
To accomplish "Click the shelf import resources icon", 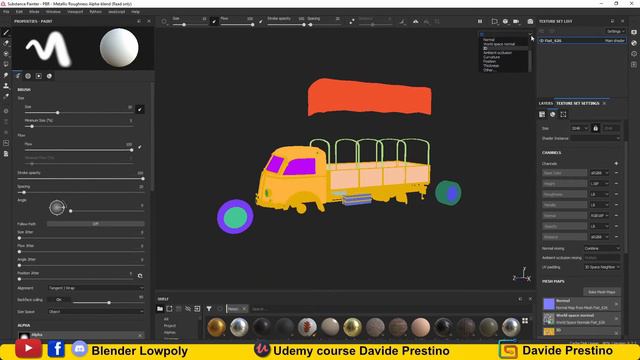I will coord(198,309).
